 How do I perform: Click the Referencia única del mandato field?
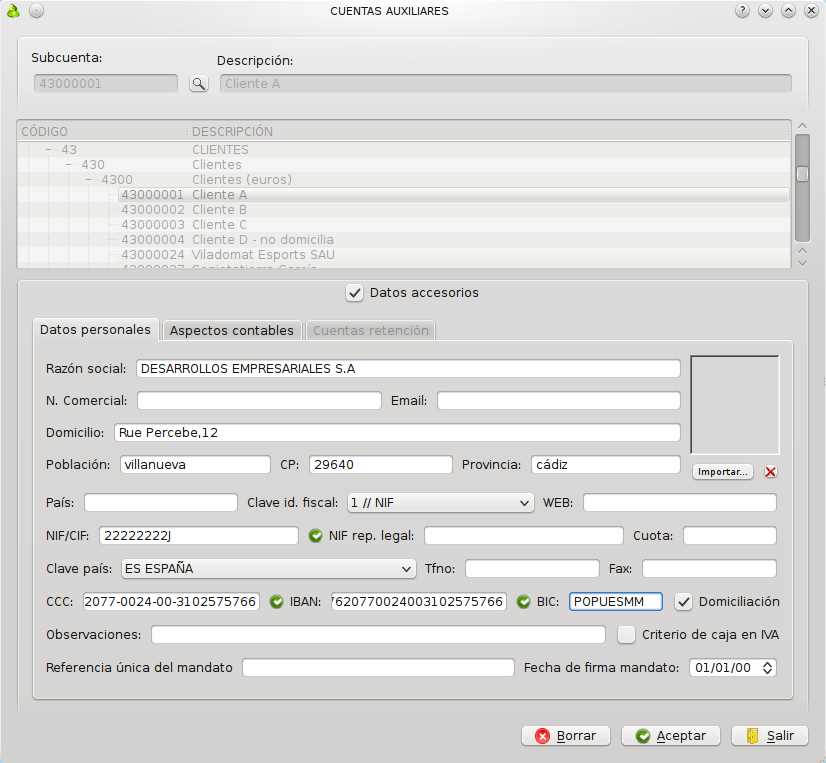(378, 668)
